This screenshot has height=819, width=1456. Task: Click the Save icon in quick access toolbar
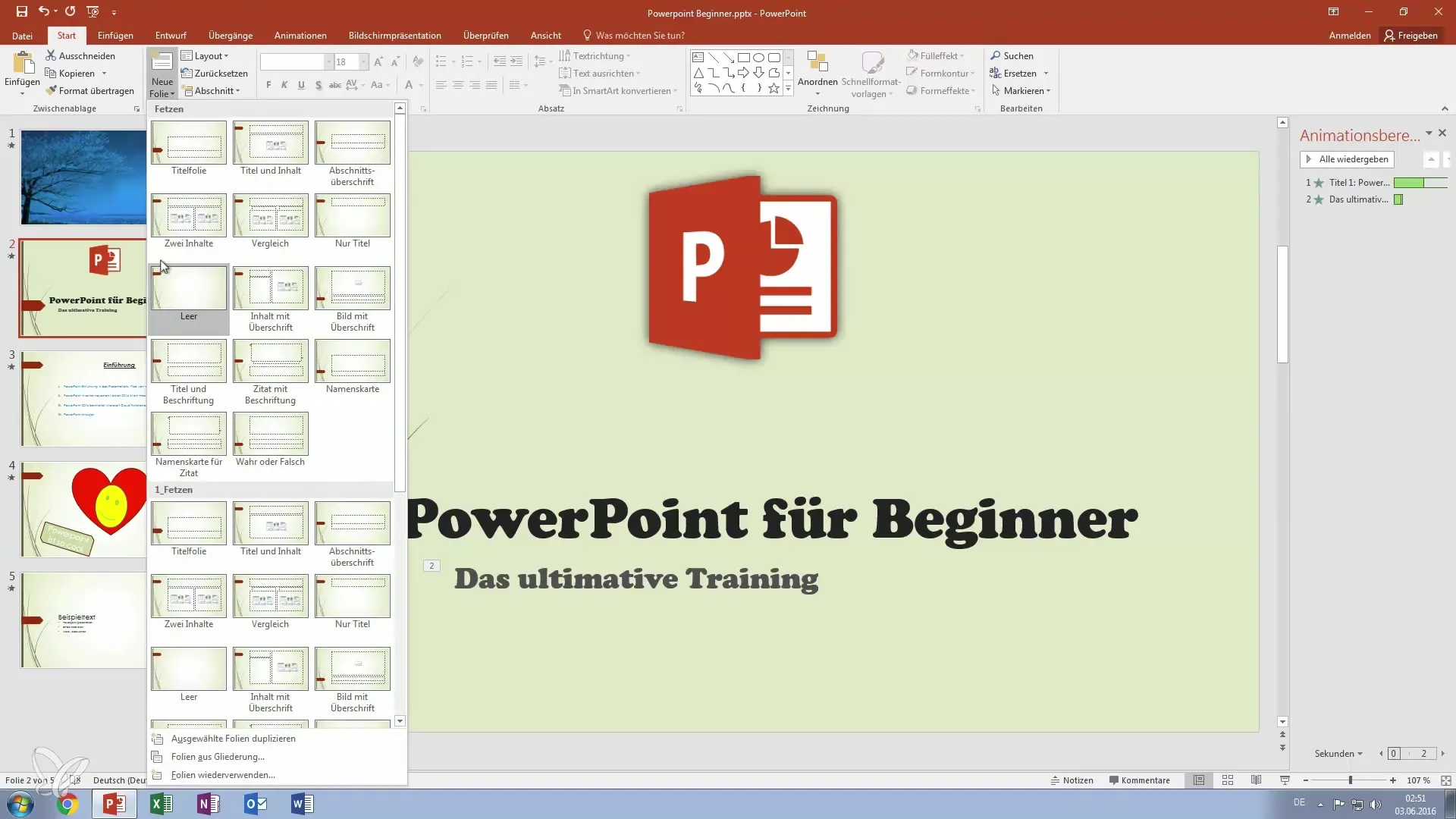pos(22,11)
